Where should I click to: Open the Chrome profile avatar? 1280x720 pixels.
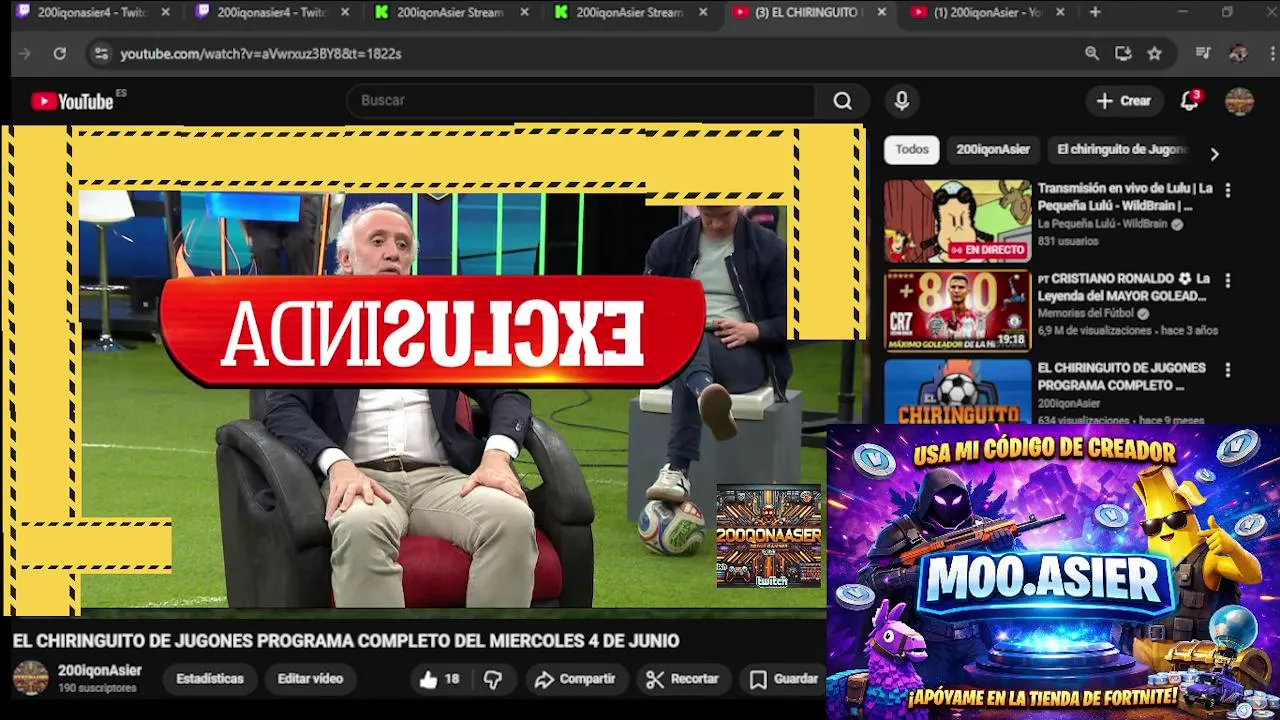click(x=1238, y=53)
